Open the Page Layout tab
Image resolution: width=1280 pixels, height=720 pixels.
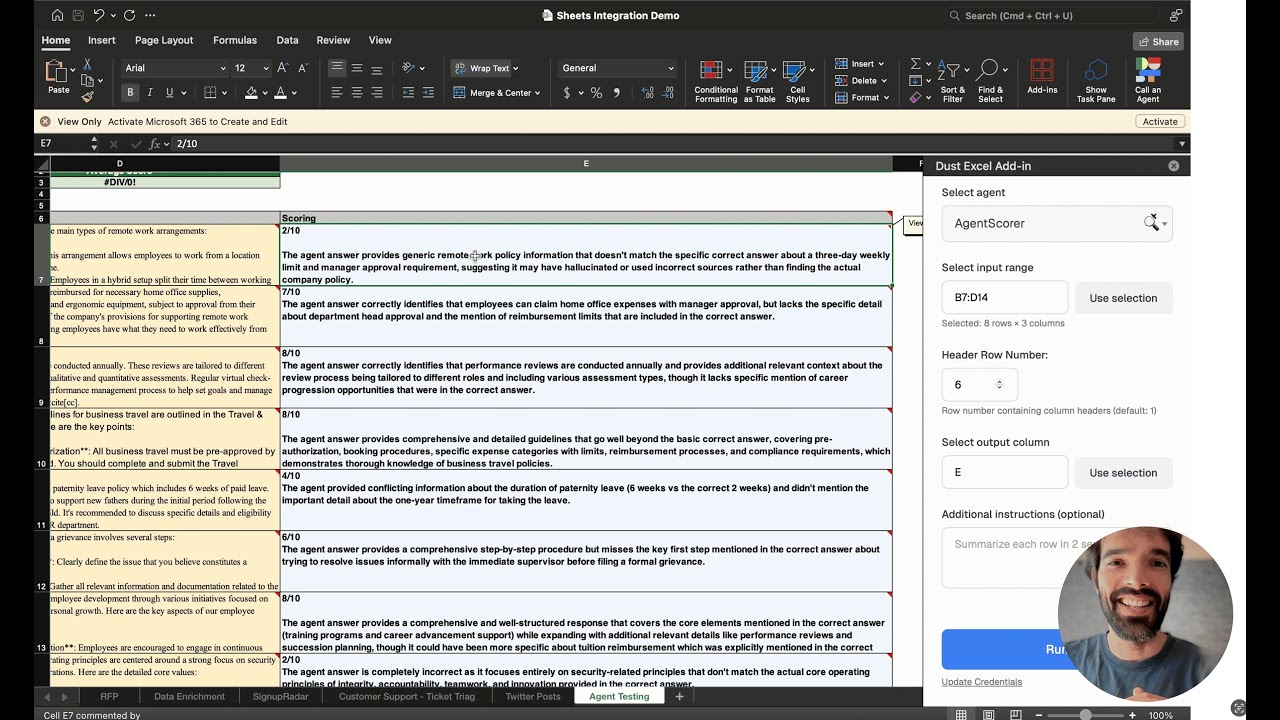(x=164, y=40)
